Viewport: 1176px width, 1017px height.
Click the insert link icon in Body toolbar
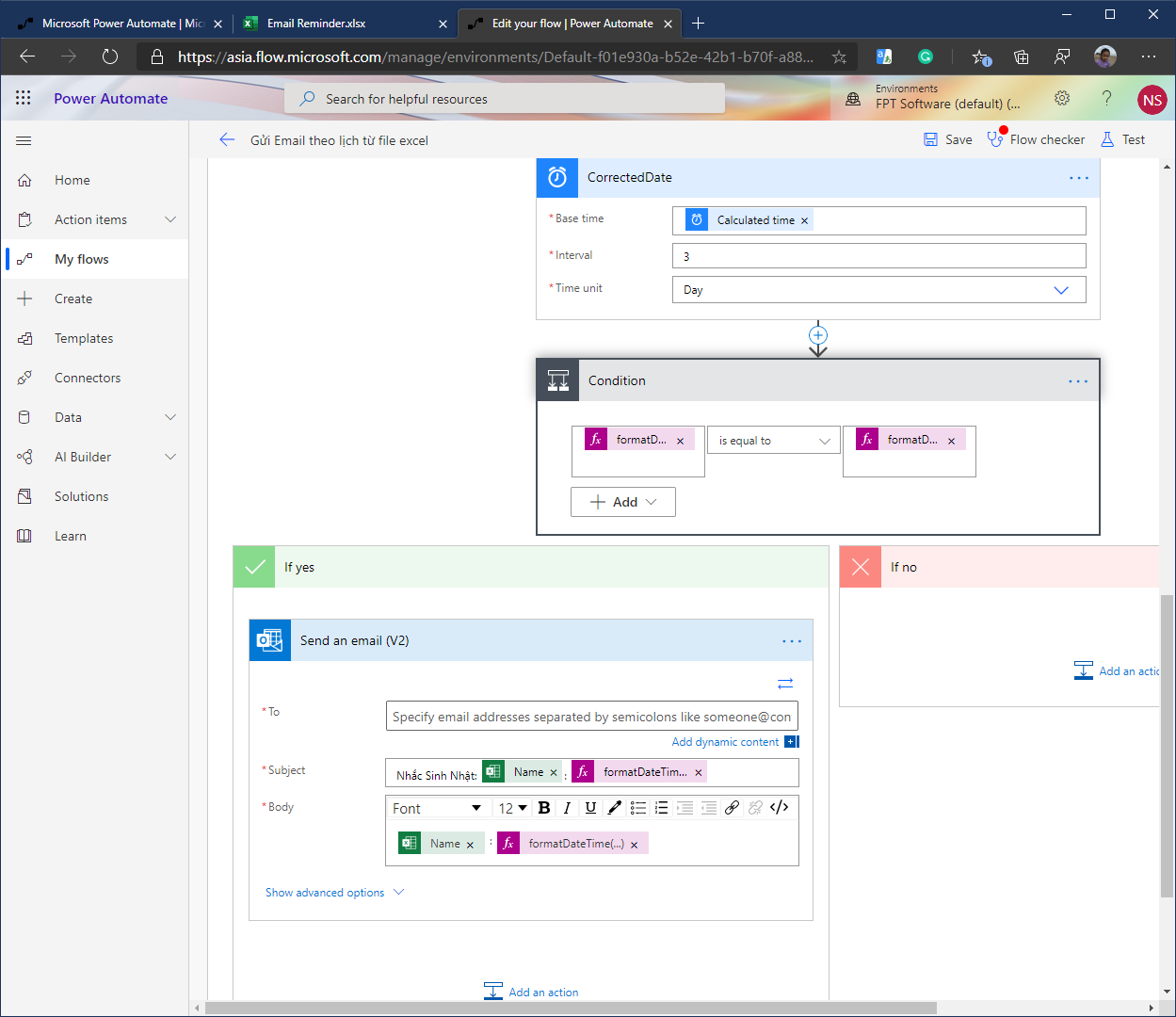coord(732,808)
